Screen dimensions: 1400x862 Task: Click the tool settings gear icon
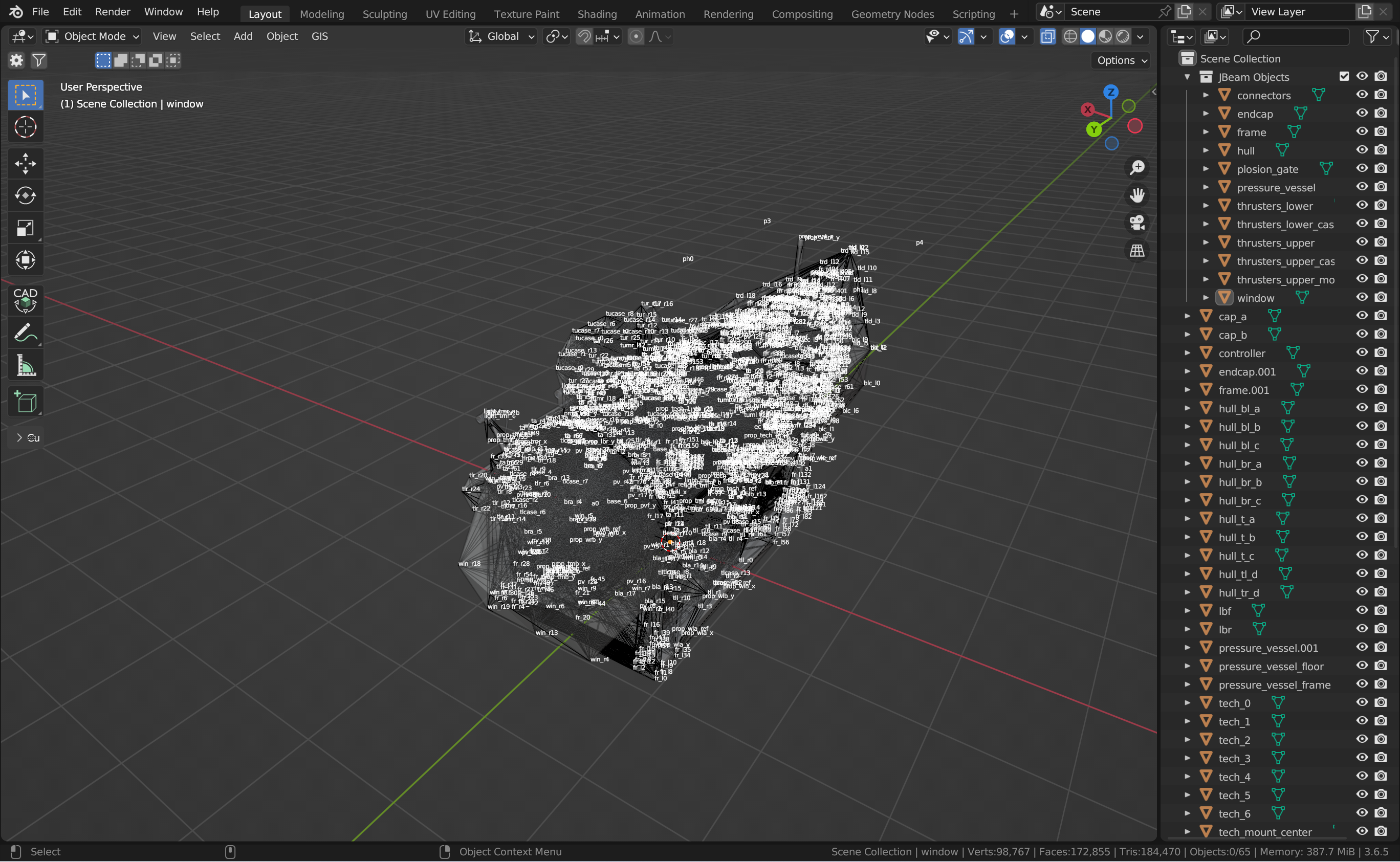16,60
